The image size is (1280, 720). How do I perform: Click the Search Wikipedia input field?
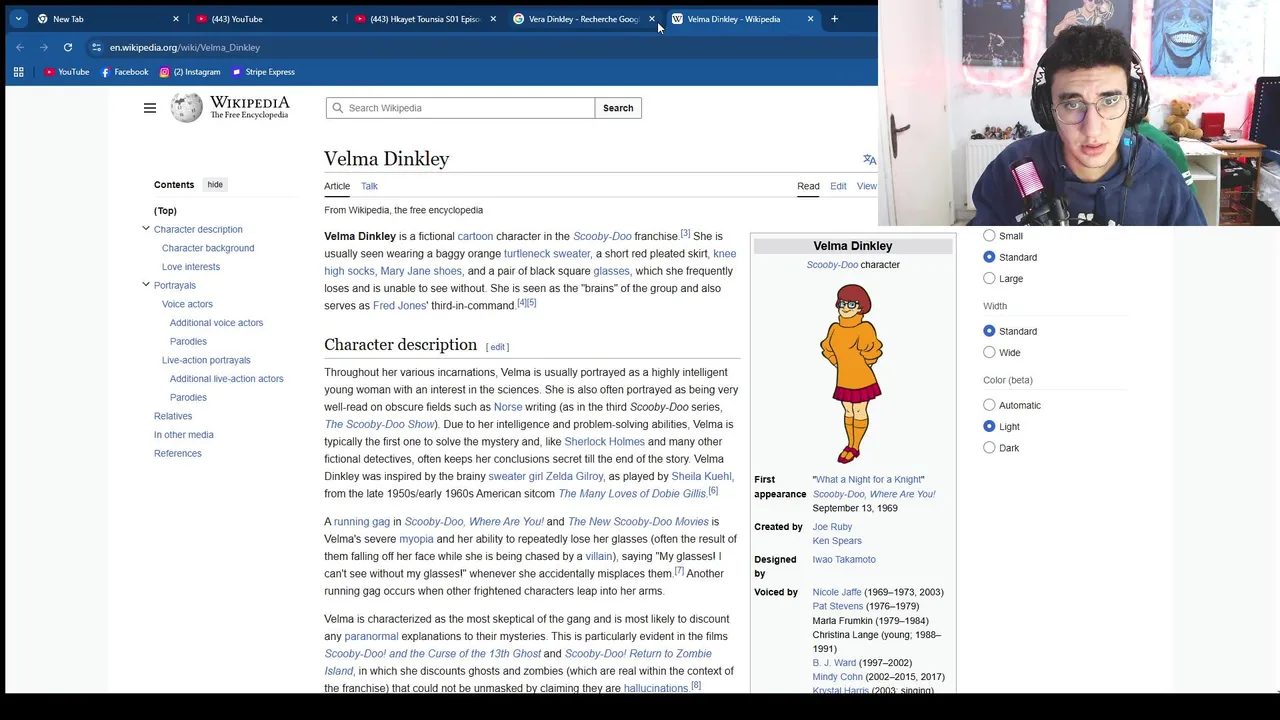[x=460, y=108]
